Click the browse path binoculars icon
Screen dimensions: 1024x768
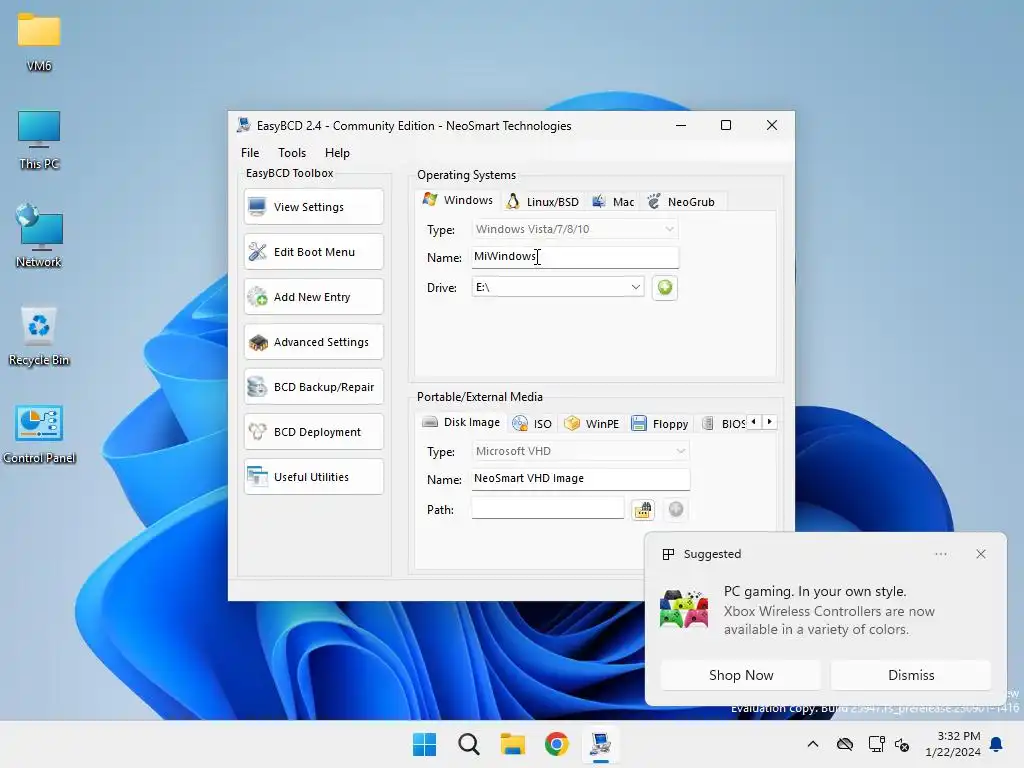pyautogui.click(x=643, y=509)
